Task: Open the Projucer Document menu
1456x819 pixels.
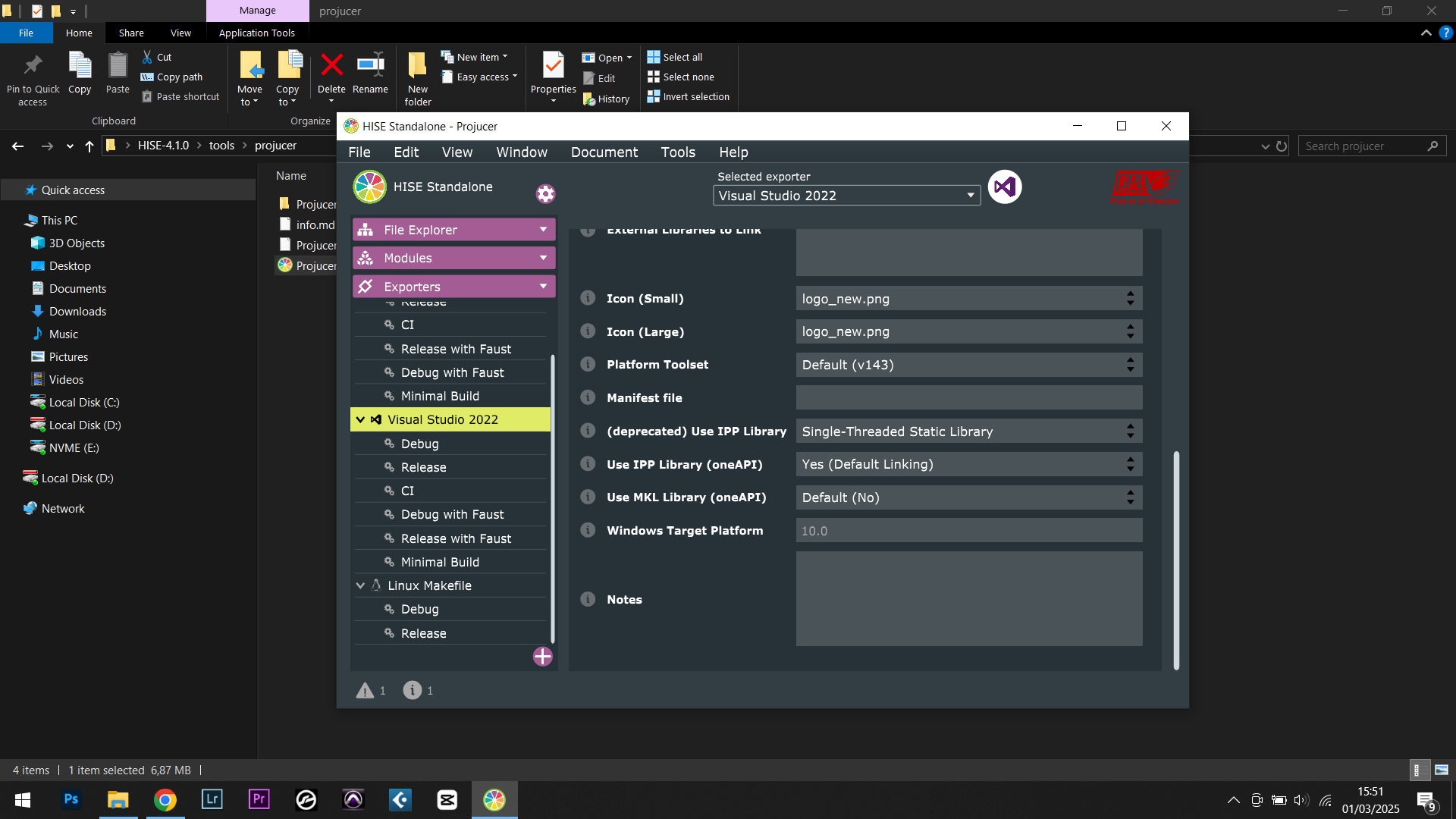Action: point(604,152)
